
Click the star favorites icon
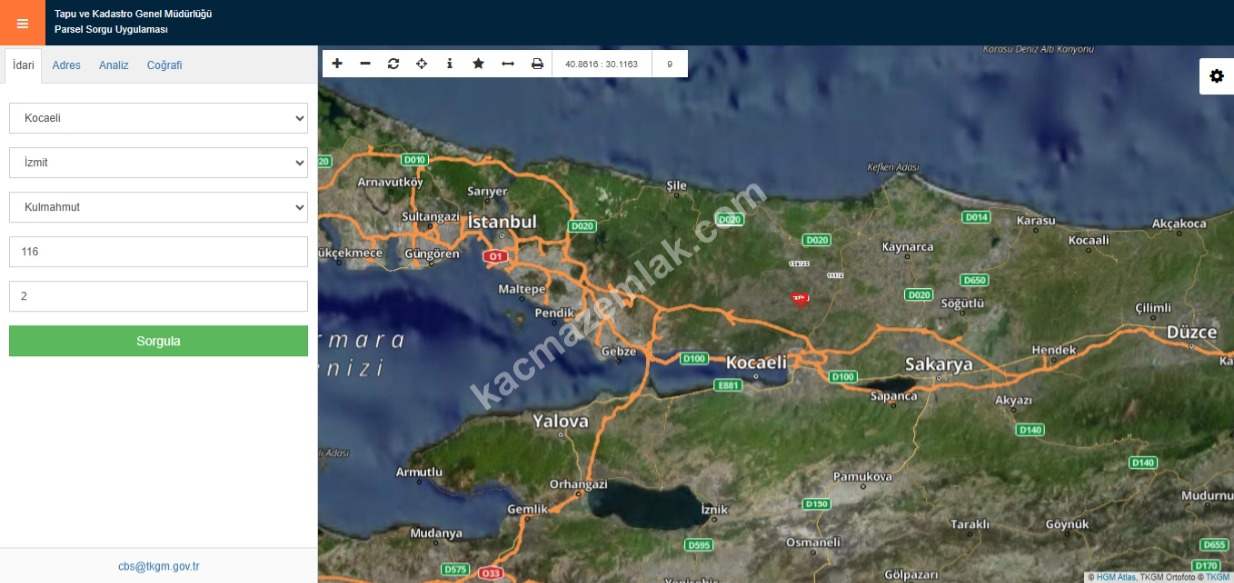click(x=478, y=64)
